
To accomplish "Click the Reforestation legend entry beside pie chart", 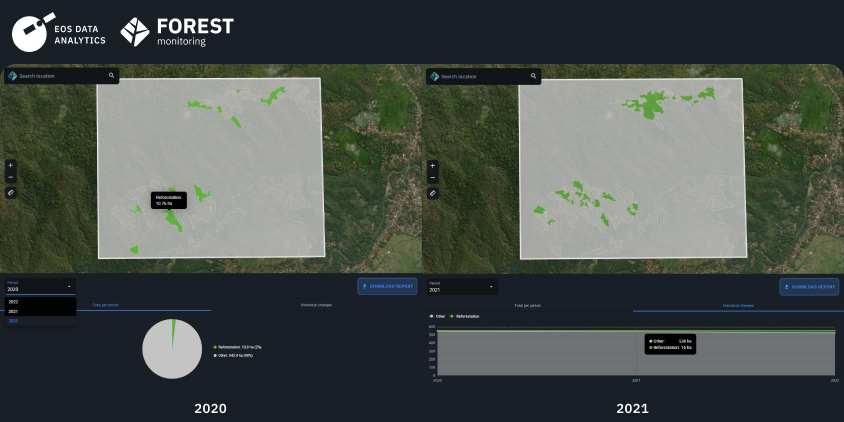I will 237,347.
